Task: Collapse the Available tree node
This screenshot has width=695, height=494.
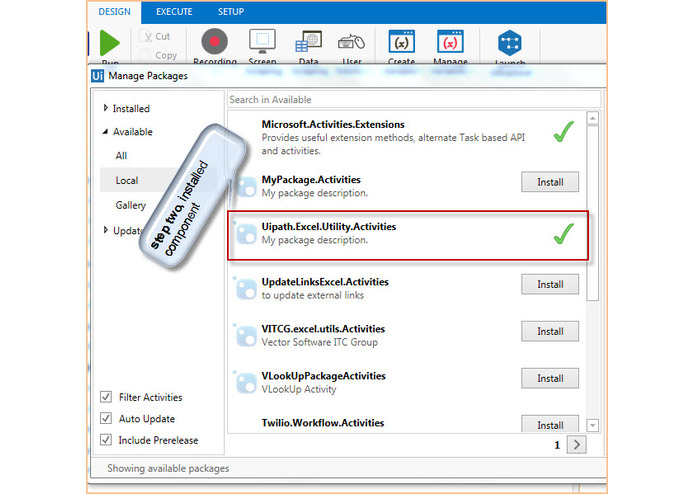Action: [x=105, y=132]
